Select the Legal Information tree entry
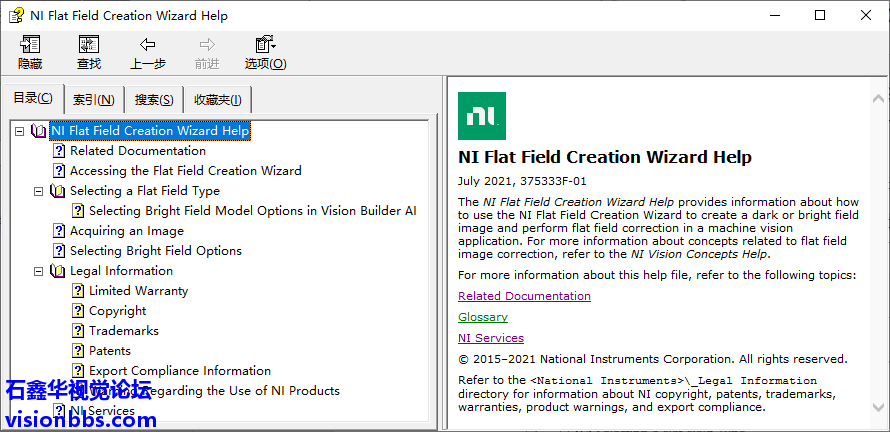 [x=121, y=271]
